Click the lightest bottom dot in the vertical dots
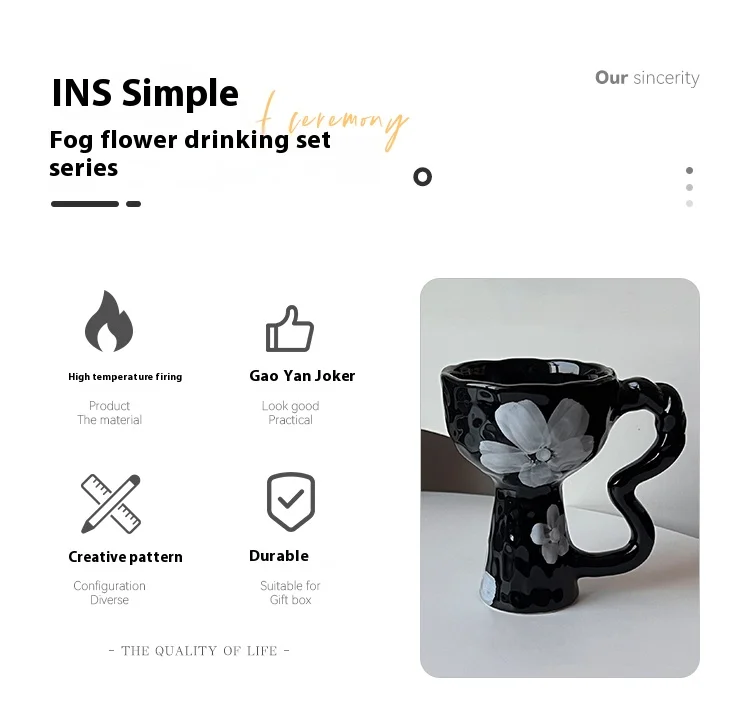750x728 pixels. [689, 204]
